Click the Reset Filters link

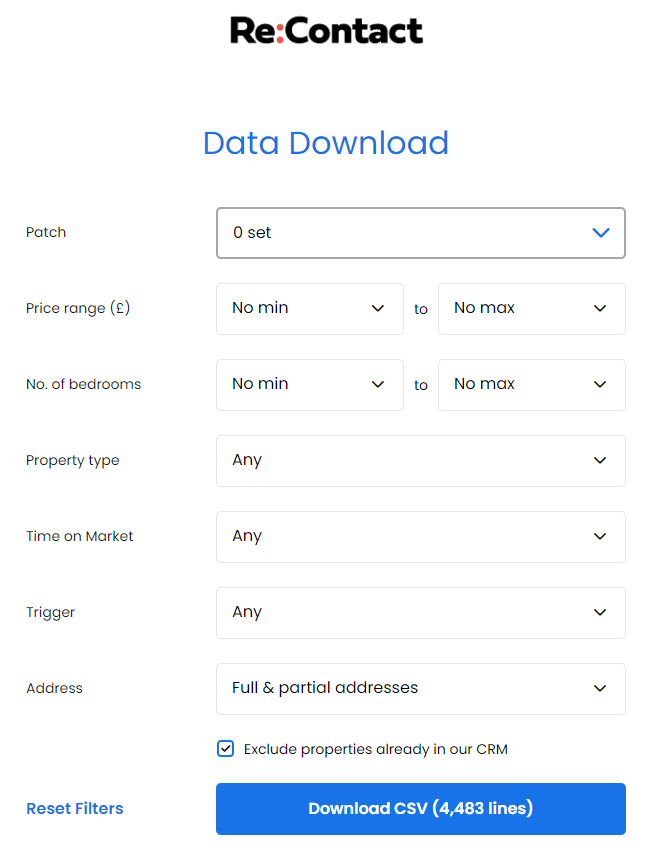pos(75,809)
